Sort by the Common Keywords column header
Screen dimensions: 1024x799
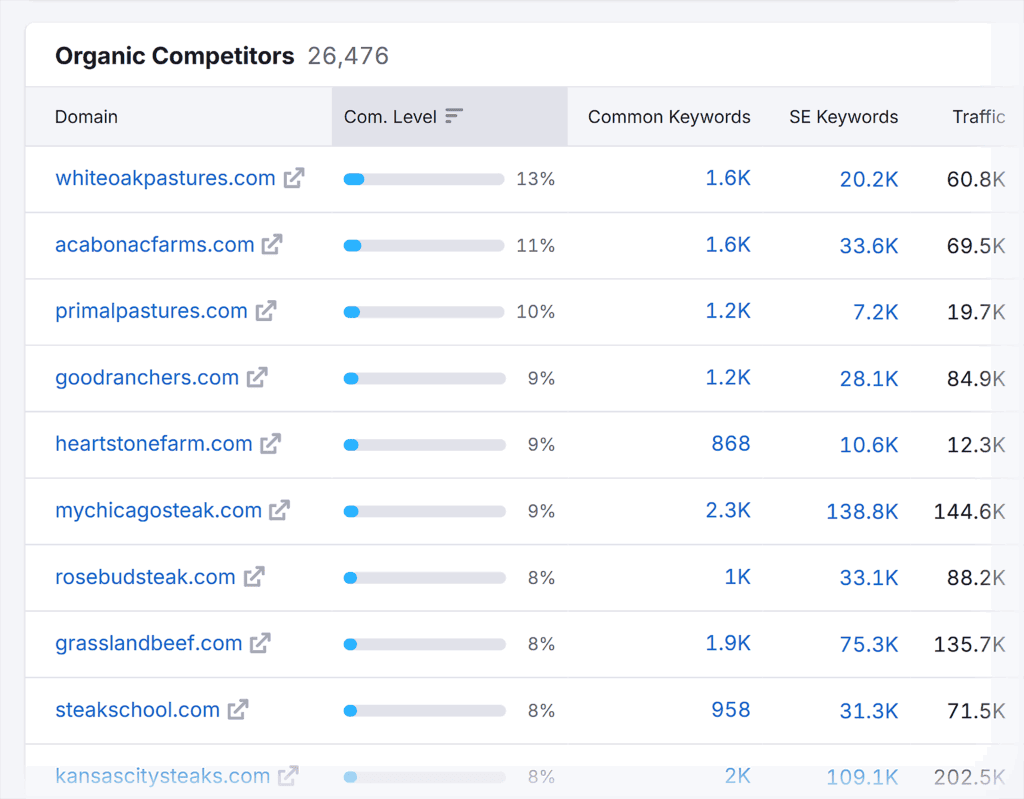point(669,116)
